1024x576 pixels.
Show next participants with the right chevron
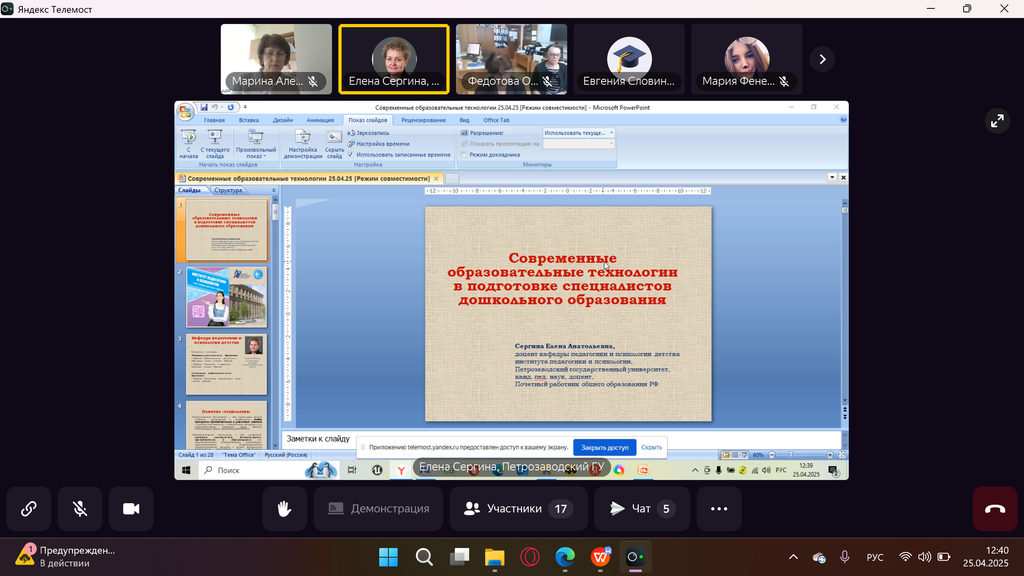(x=822, y=59)
